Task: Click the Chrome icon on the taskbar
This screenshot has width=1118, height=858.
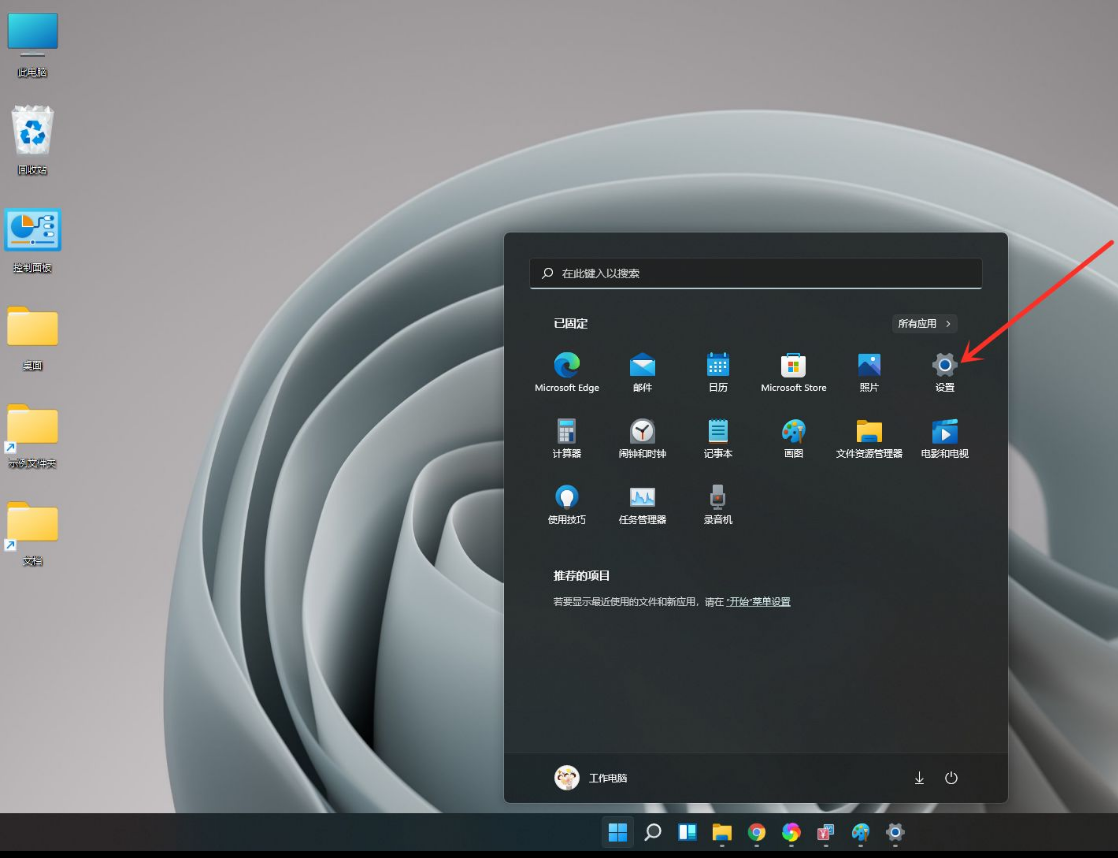Action: (757, 832)
